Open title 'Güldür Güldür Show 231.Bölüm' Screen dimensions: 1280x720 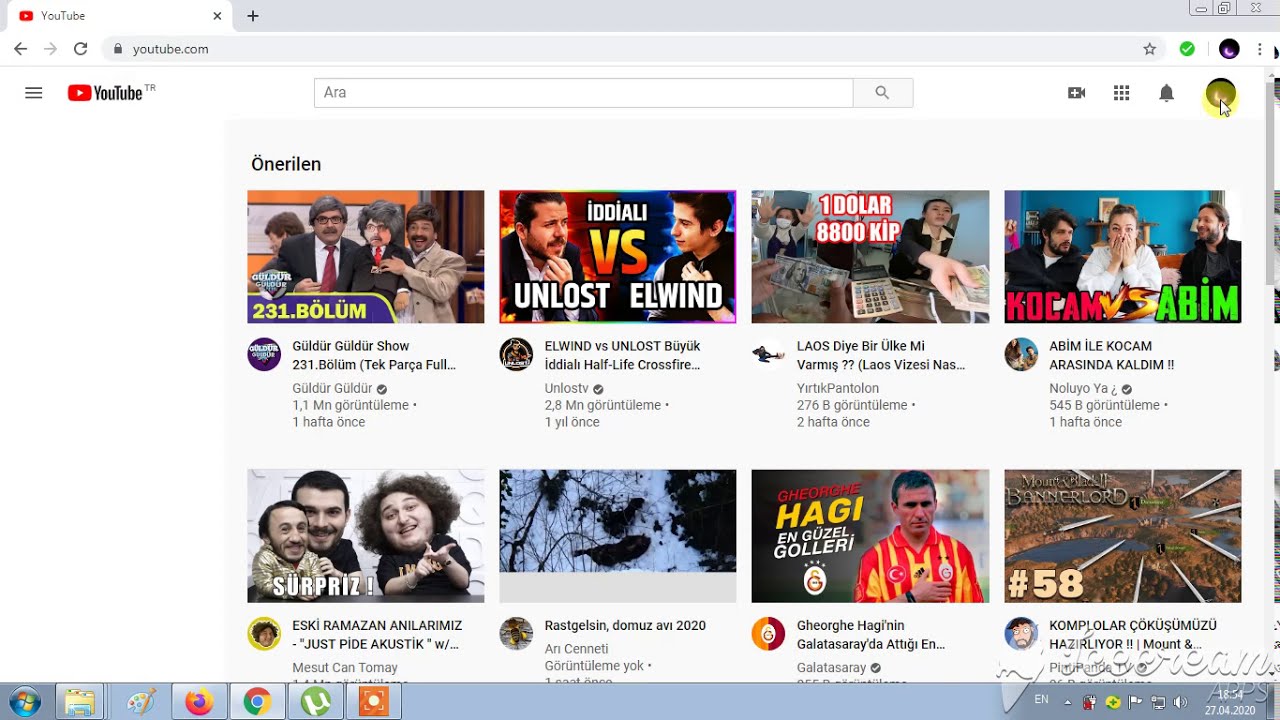[374, 355]
